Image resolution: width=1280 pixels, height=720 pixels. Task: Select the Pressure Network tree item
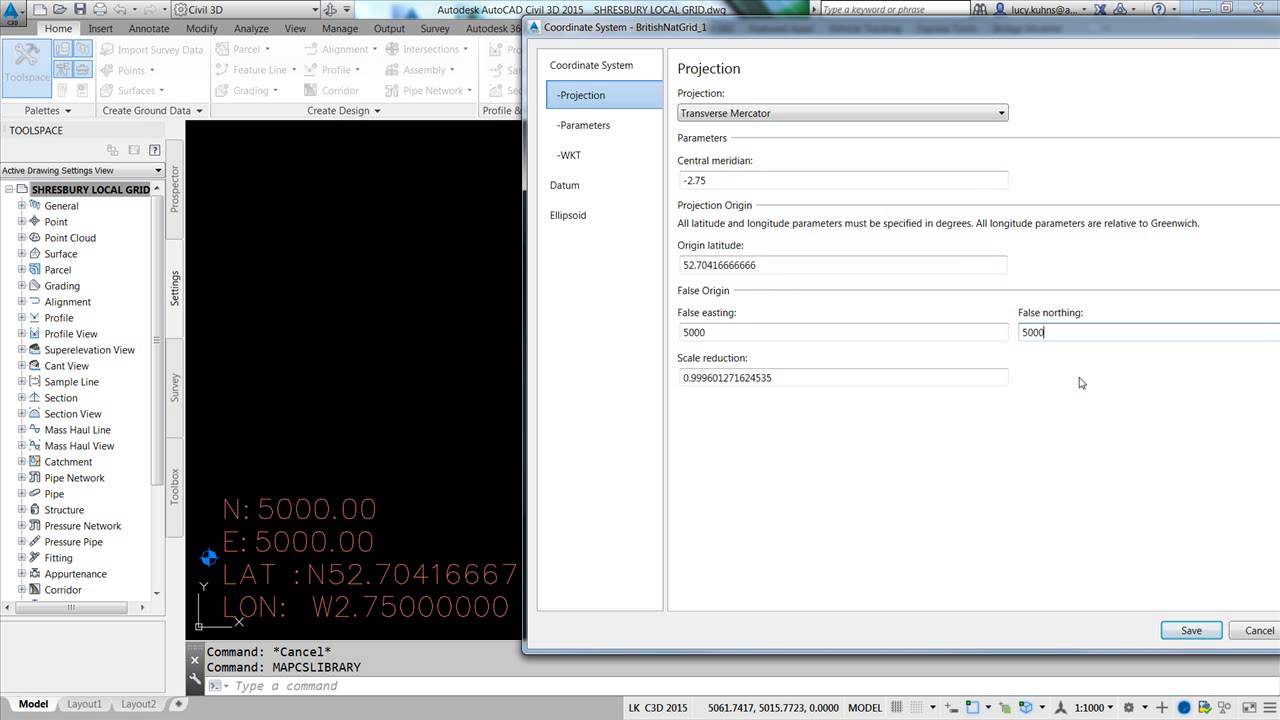click(x=82, y=525)
